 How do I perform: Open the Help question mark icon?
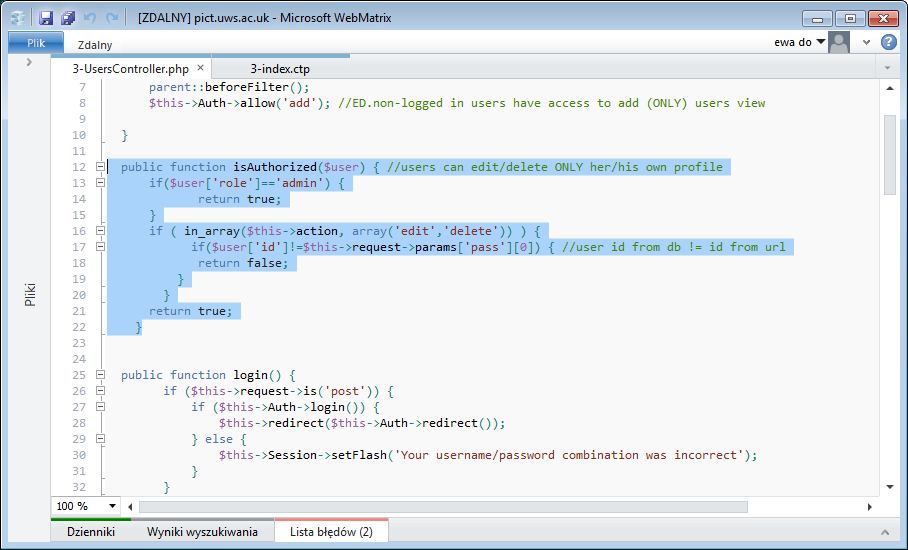coord(888,42)
